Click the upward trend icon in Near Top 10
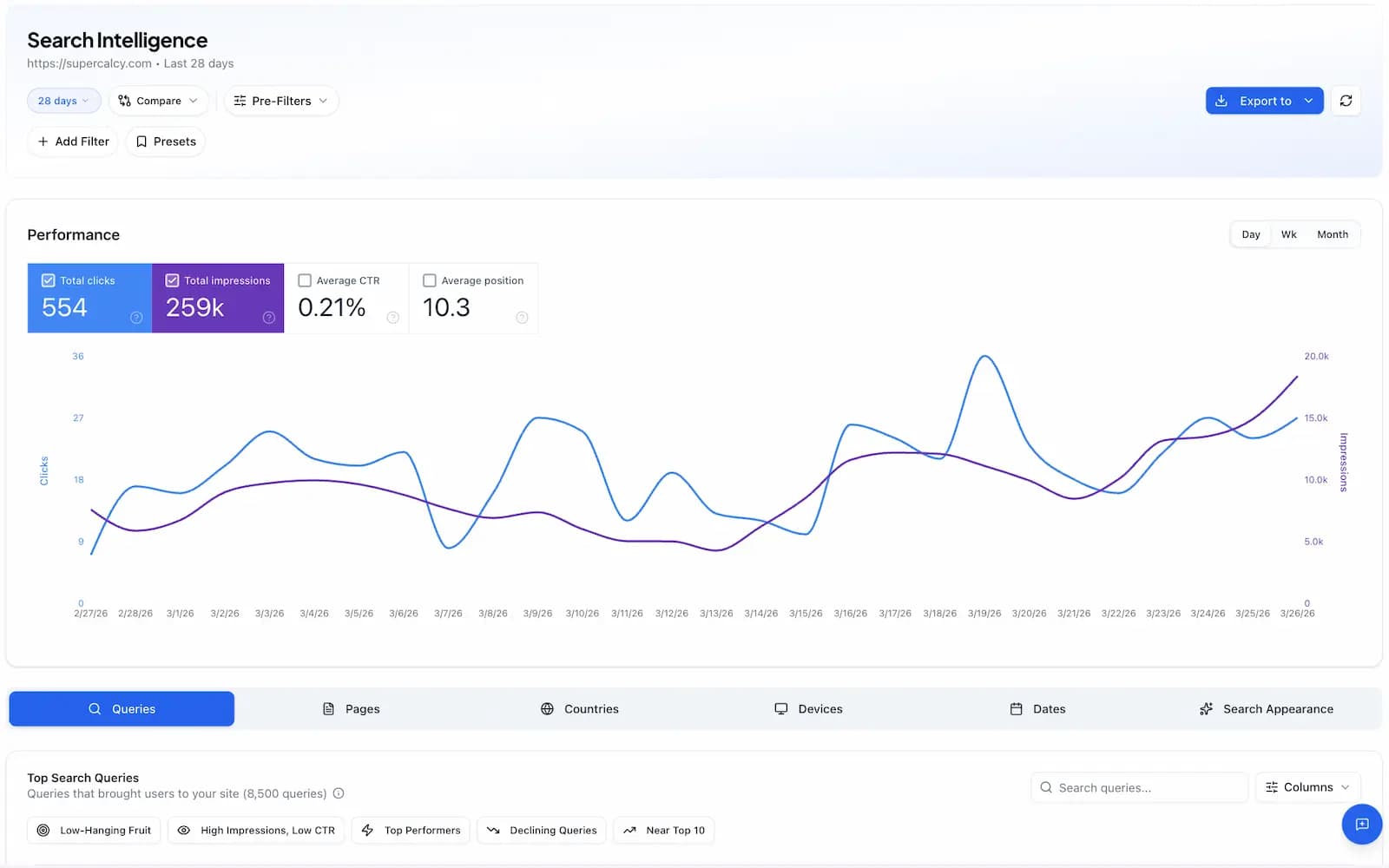Viewport: 1389px width, 868px height. 629,831
